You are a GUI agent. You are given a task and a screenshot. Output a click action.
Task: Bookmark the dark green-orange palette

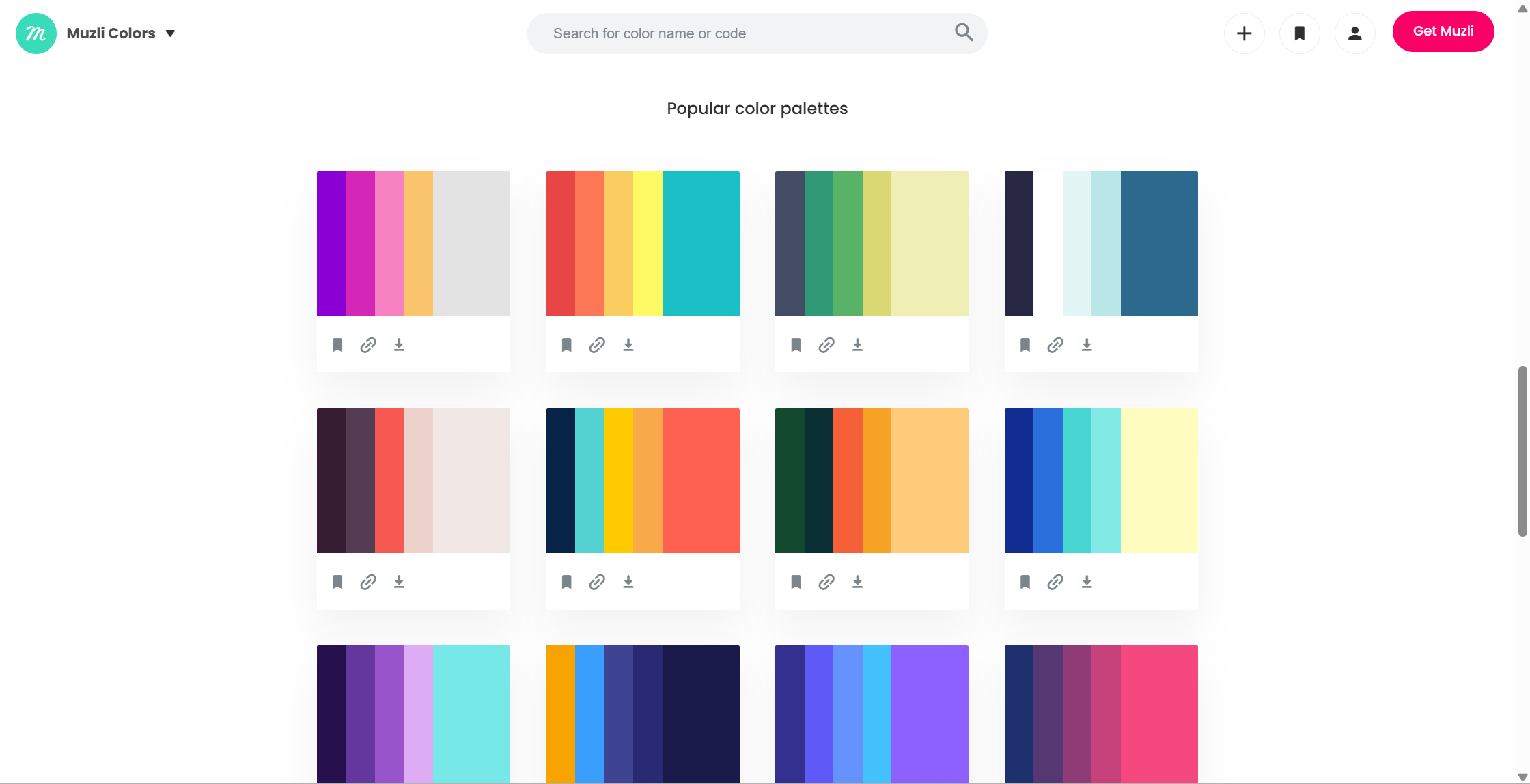[x=796, y=582]
